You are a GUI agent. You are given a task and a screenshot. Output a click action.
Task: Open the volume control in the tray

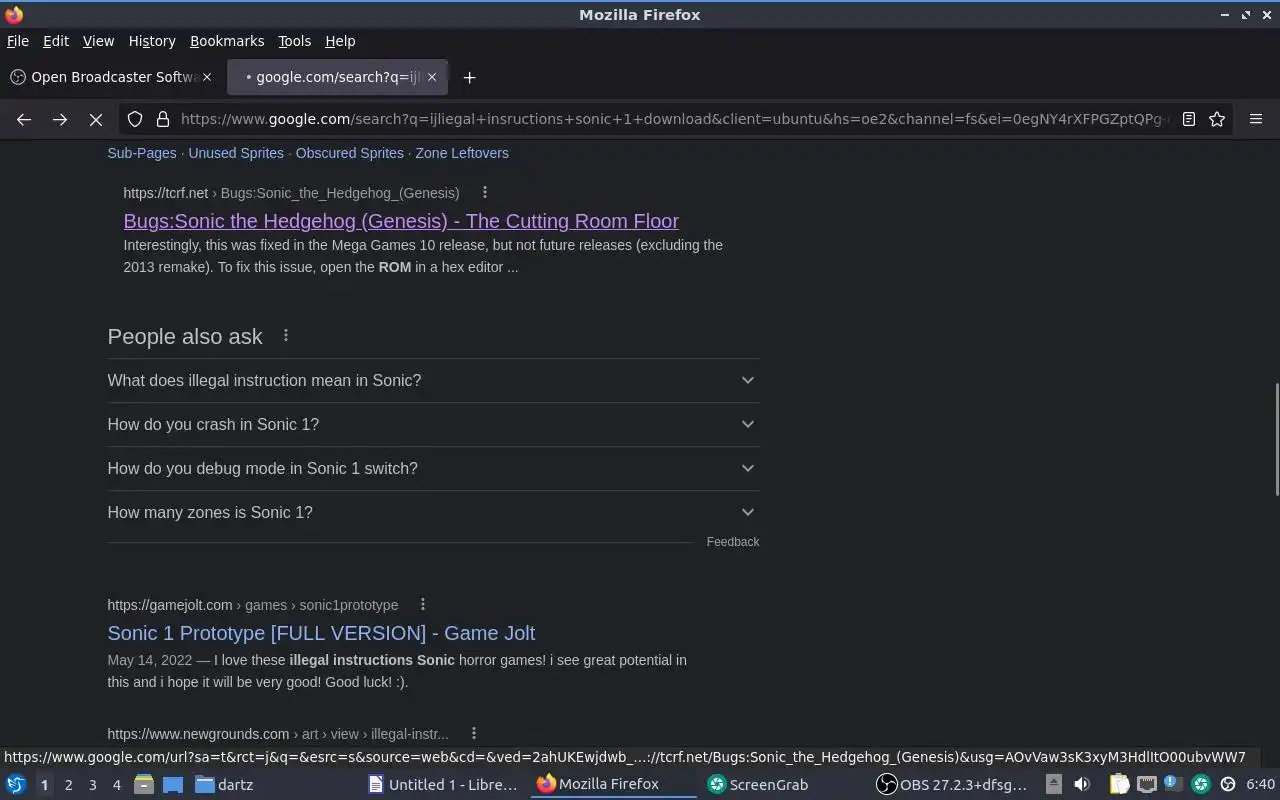(x=1082, y=784)
